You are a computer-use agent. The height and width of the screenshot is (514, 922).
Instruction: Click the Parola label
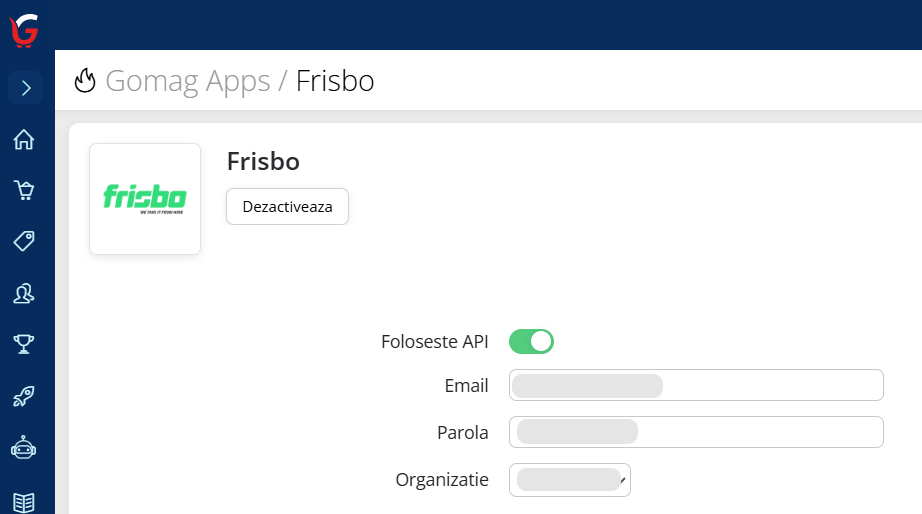463,433
